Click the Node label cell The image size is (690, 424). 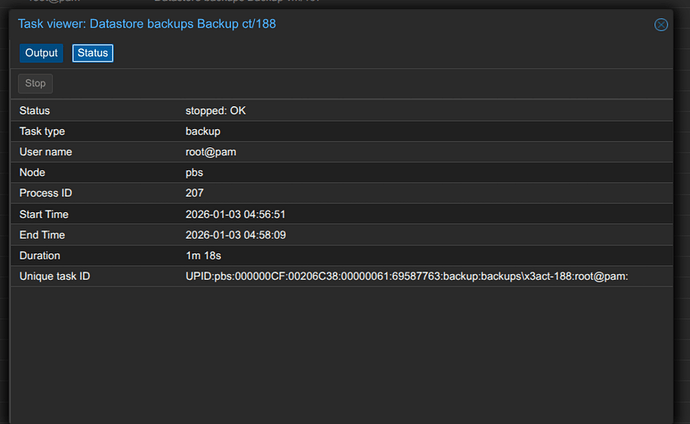[x=34, y=173]
